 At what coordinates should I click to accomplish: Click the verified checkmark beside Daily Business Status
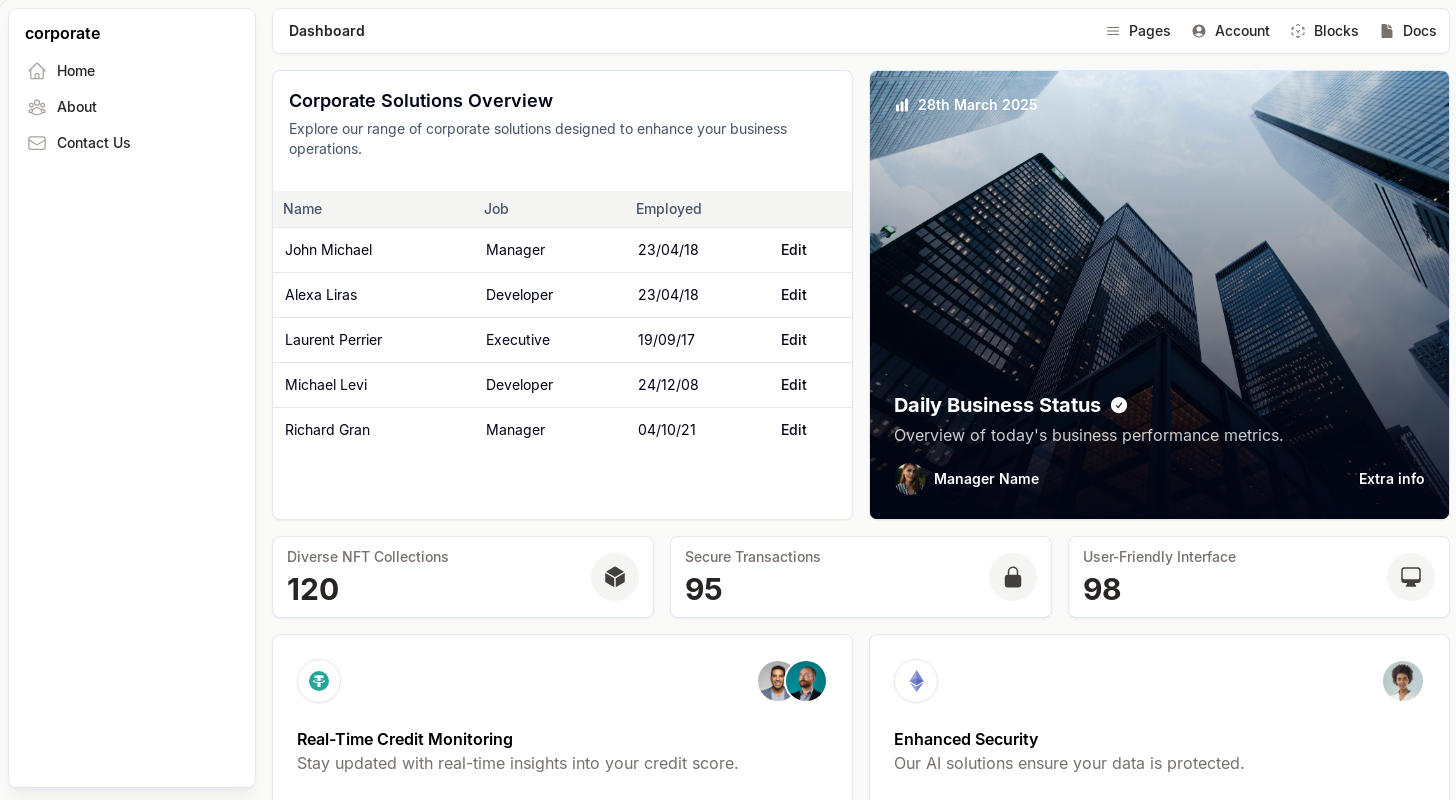pyautogui.click(x=1119, y=405)
